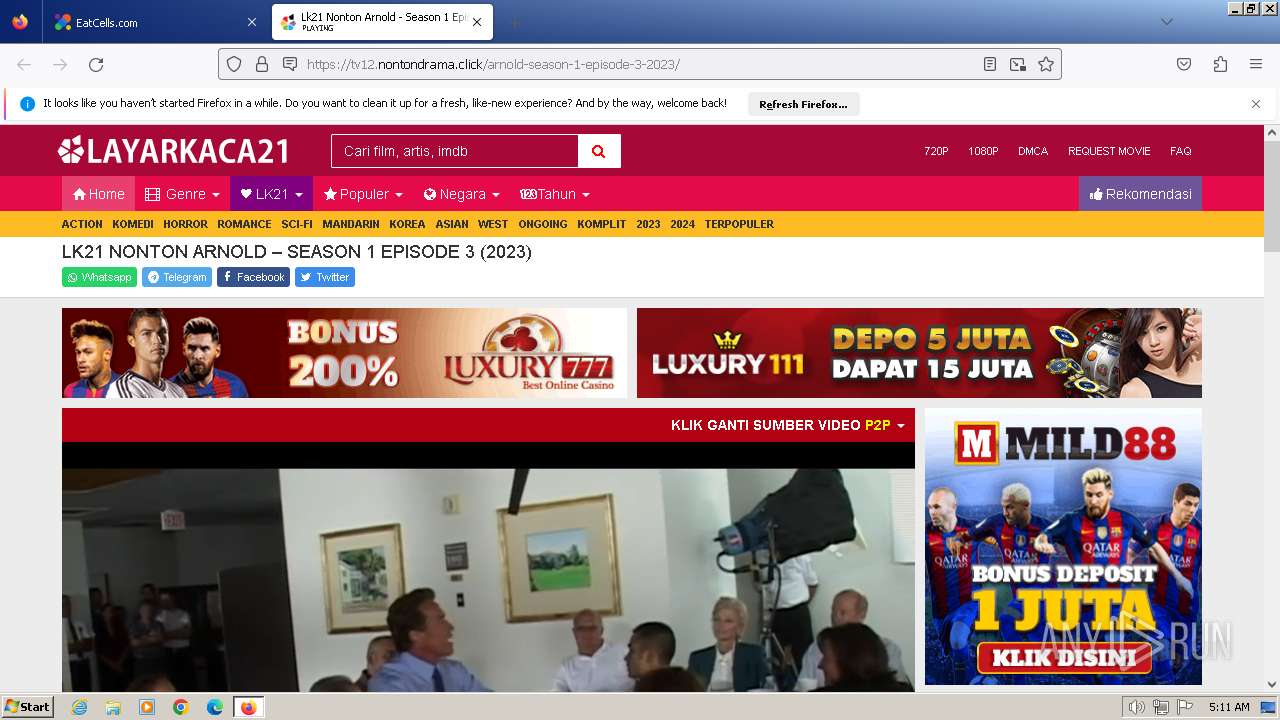Close the EatCells.com tab

pos(251,22)
